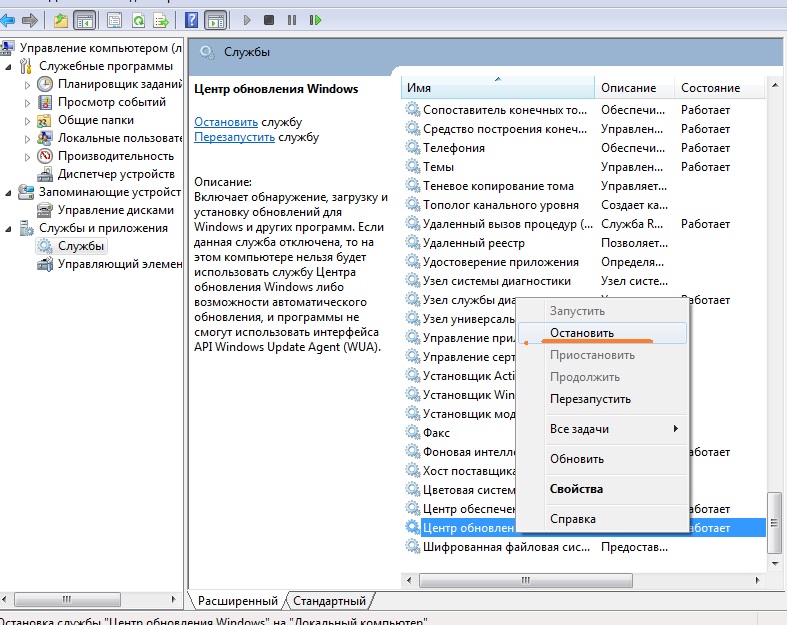Collapse the Службы и приложения node
The image size is (787, 625).
tap(8, 228)
